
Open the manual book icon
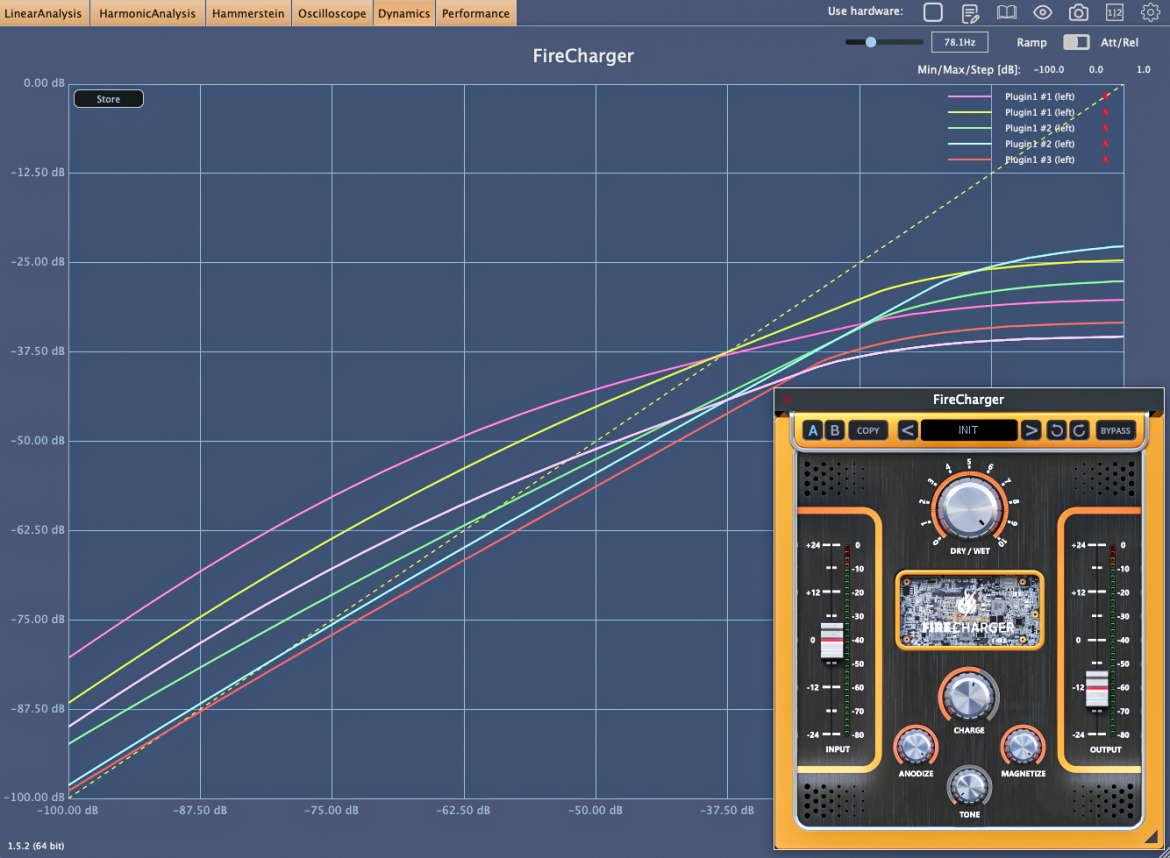click(1007, 13)
